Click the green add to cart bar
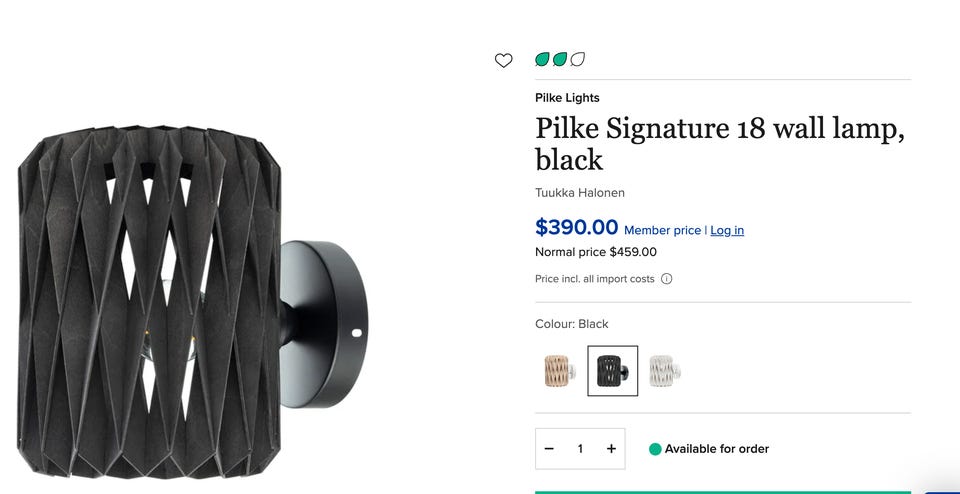This screenshot has height=494, width=960. tap(722, 491)
